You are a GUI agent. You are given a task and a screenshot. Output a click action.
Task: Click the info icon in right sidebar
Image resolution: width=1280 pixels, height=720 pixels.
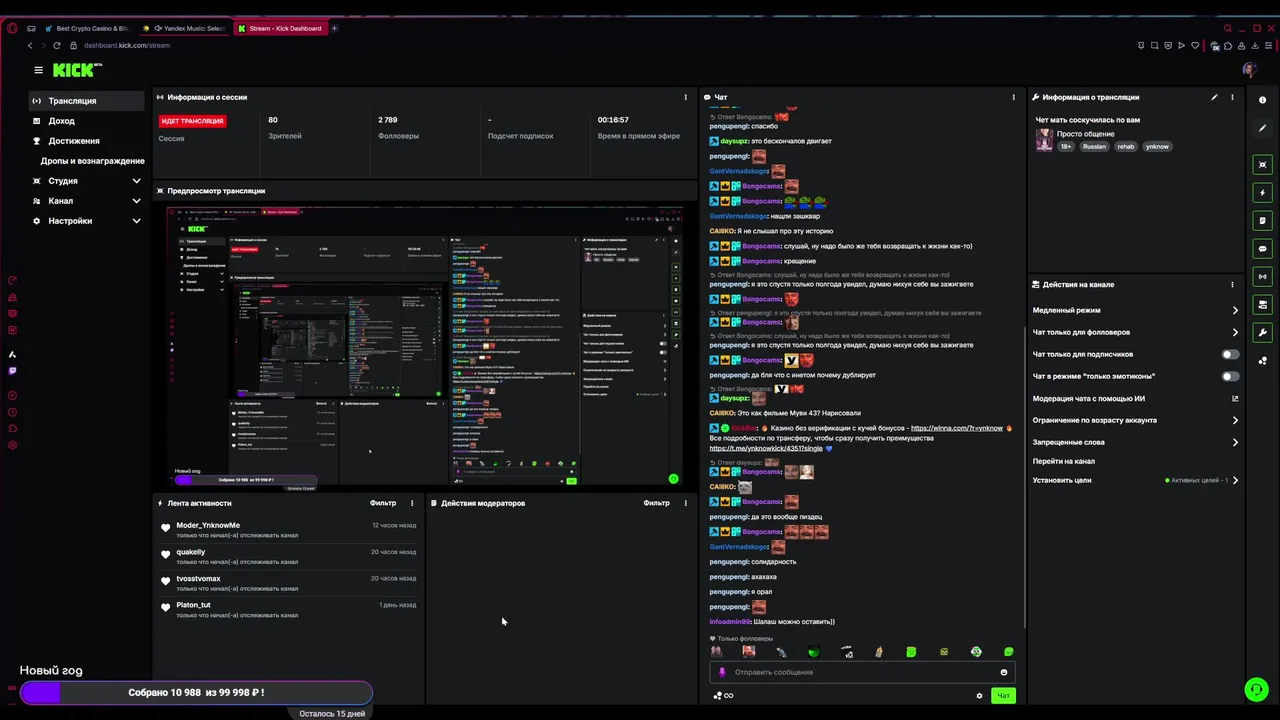coord(1262,100)
